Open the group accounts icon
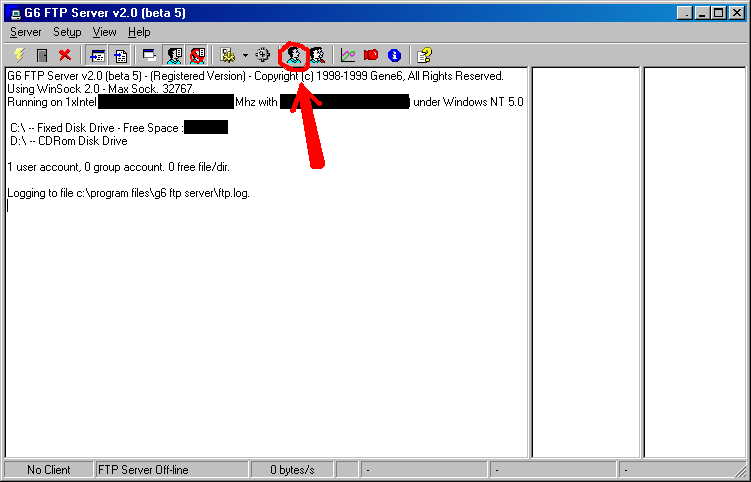The image size is (751, 482). [x=317, y=56]
